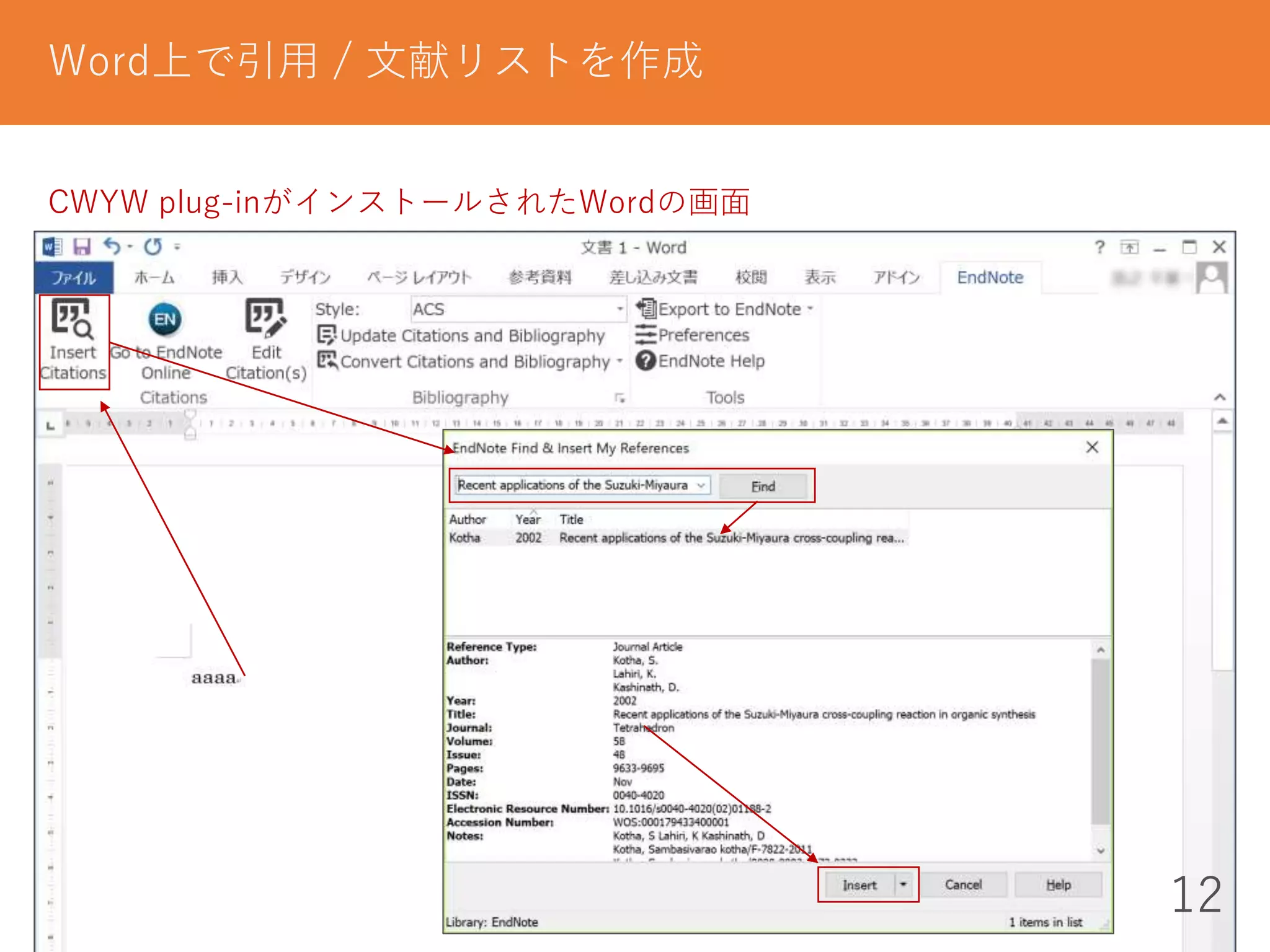Open the ファイル tab

pyautogui.click(x=73, y=277)
